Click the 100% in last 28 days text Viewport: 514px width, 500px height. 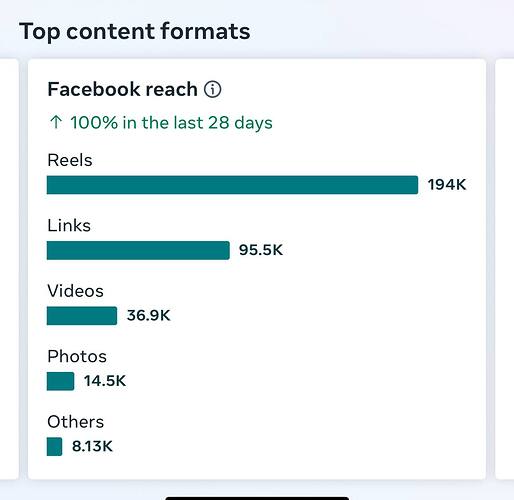[x=171, y=123]
